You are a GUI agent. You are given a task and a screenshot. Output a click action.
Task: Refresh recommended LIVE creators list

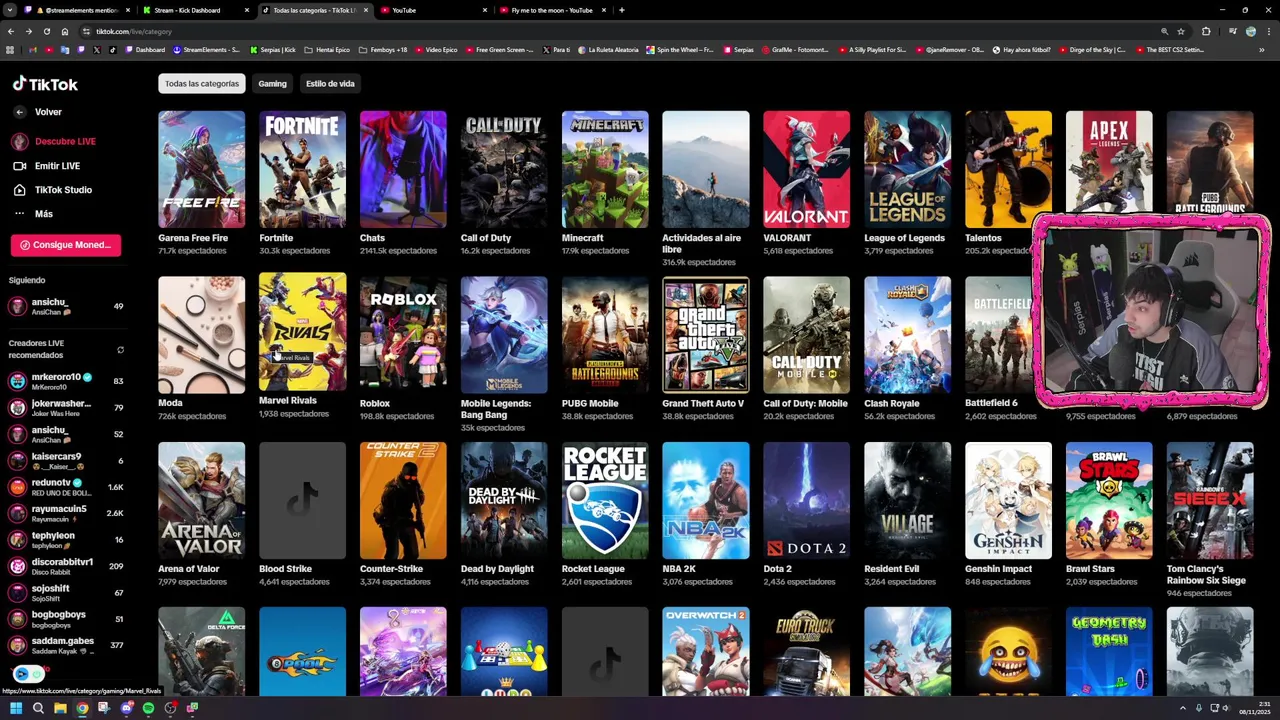click(120, 350)
